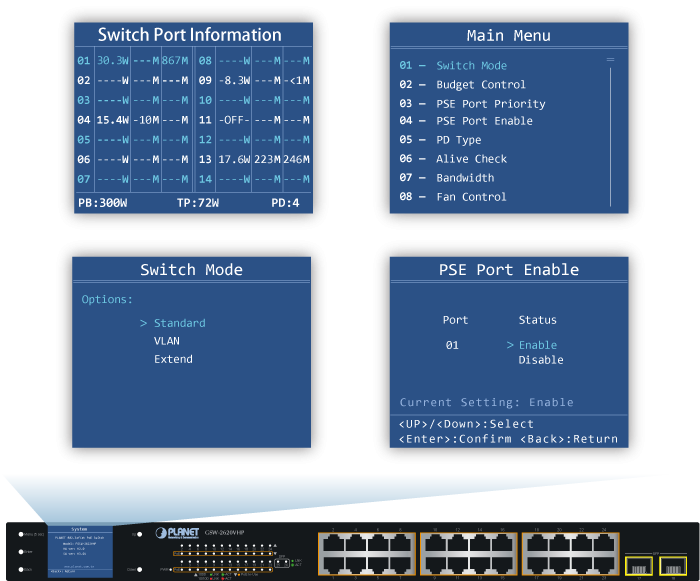Screen dimensions: 700x581
Task: Open PSE Port Priority menu entry
Action: (490, 104)
